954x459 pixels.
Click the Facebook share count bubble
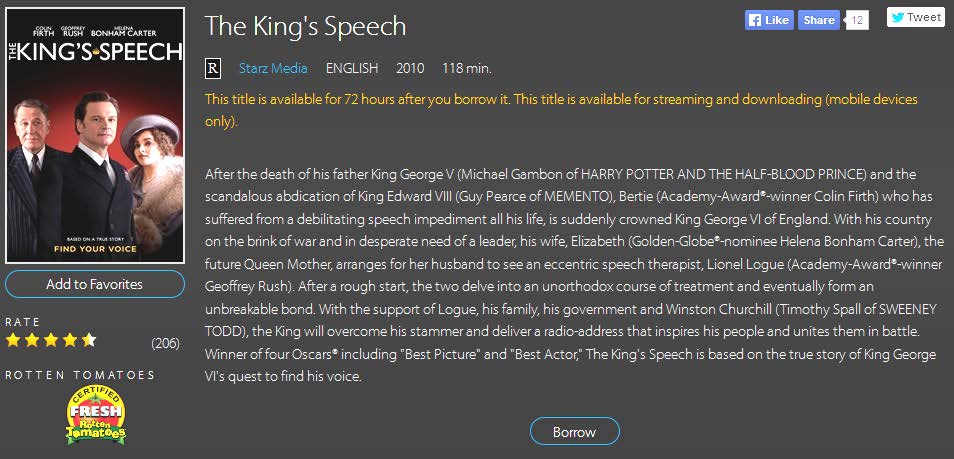tap(857, 20)
